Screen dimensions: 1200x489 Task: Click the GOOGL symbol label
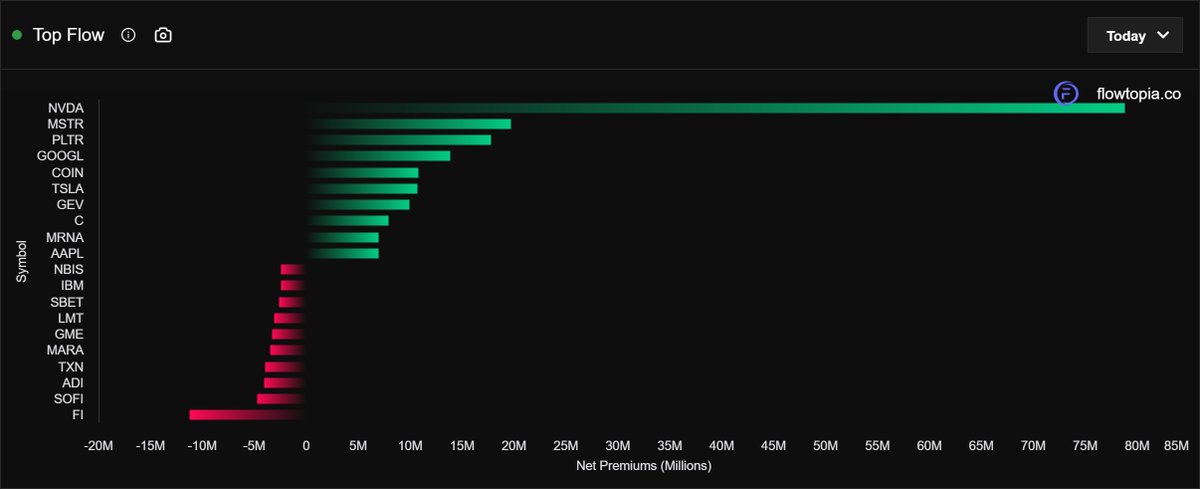click(60, 156)
